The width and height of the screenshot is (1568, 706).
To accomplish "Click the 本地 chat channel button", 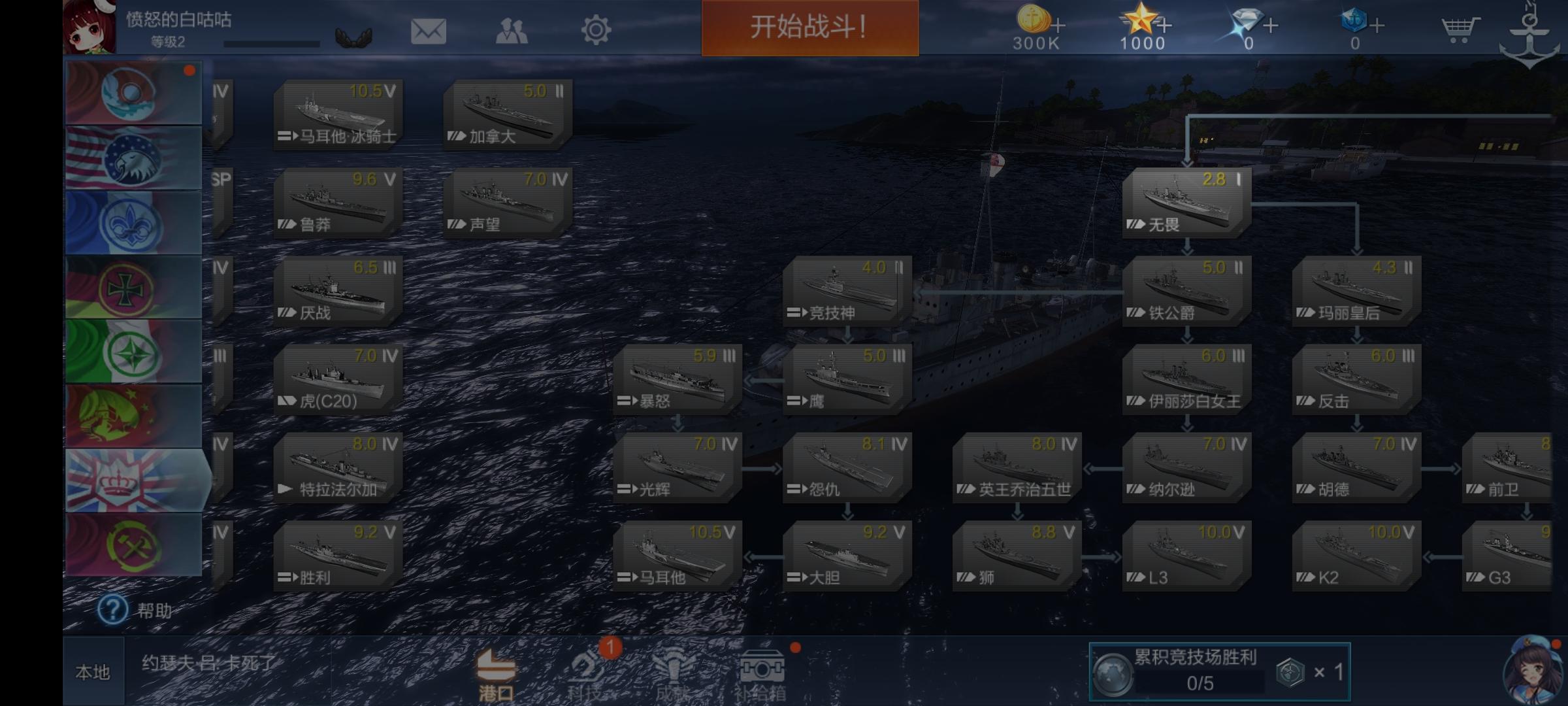I will tap(93, 672).
